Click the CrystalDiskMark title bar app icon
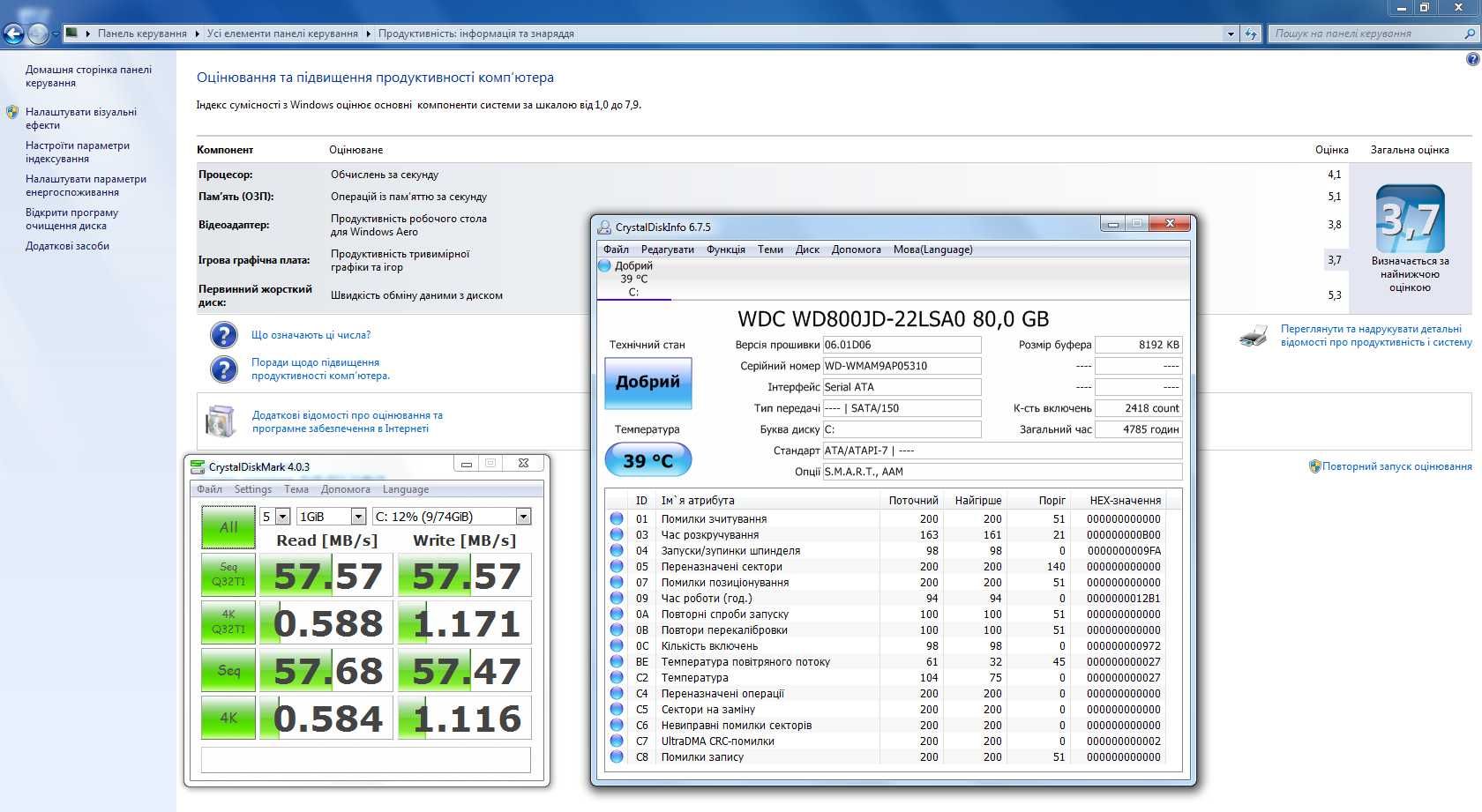This screenshot has width=1482, height=812. point(198,466)
